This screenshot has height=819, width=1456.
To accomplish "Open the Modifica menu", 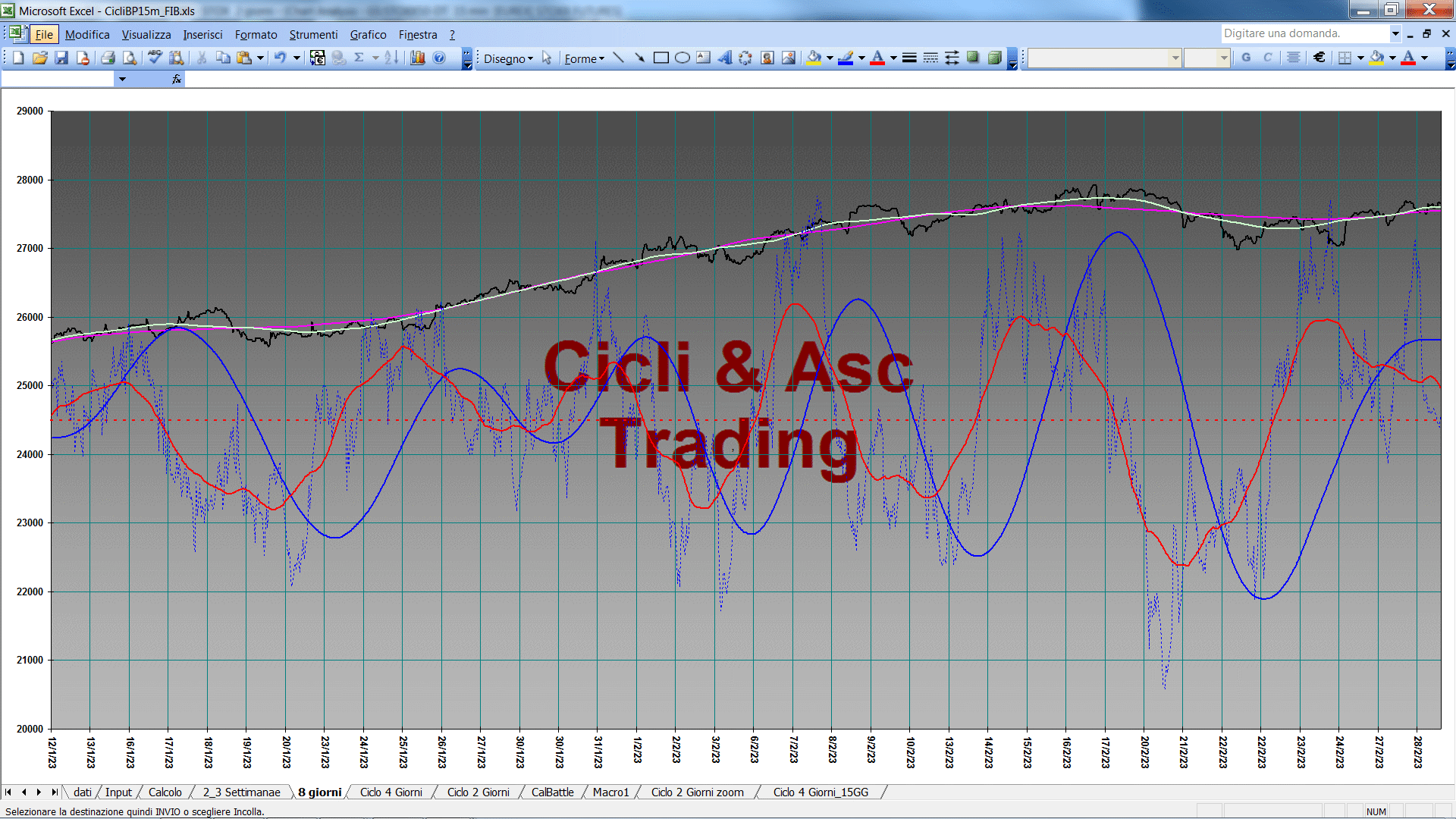I will (x=87, y=35).
